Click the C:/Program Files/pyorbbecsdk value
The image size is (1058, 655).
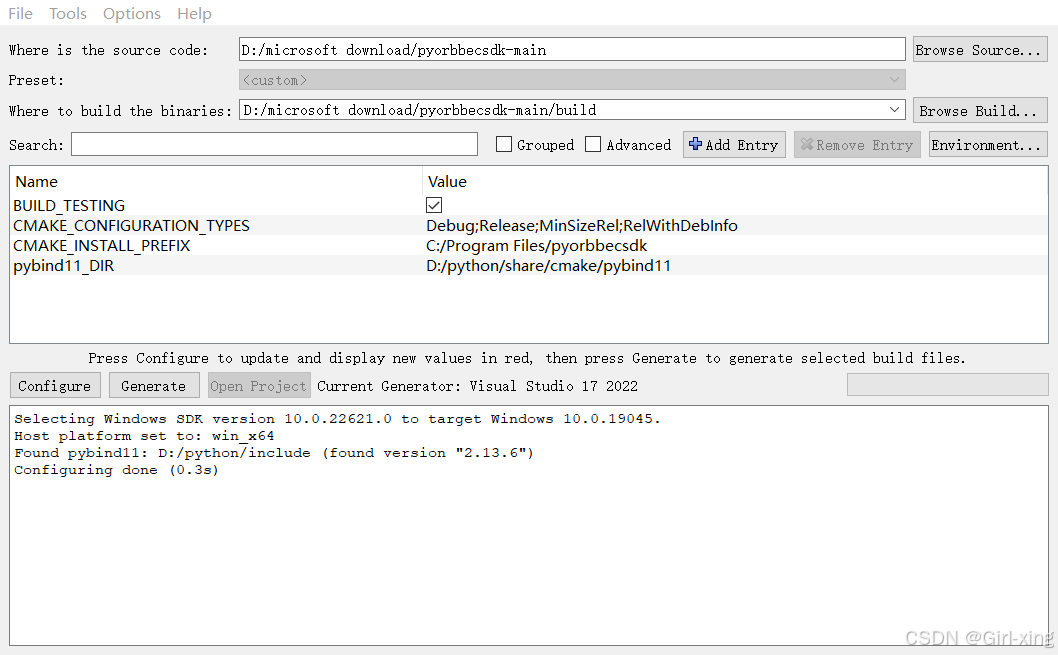[536, 246]
